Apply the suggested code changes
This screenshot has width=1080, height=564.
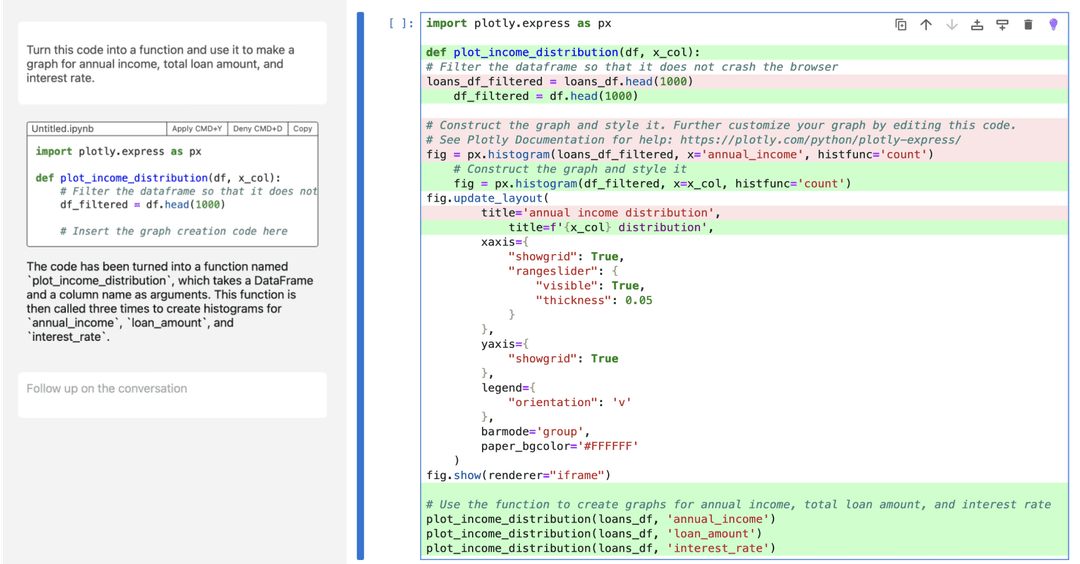[x=196, y=129]
